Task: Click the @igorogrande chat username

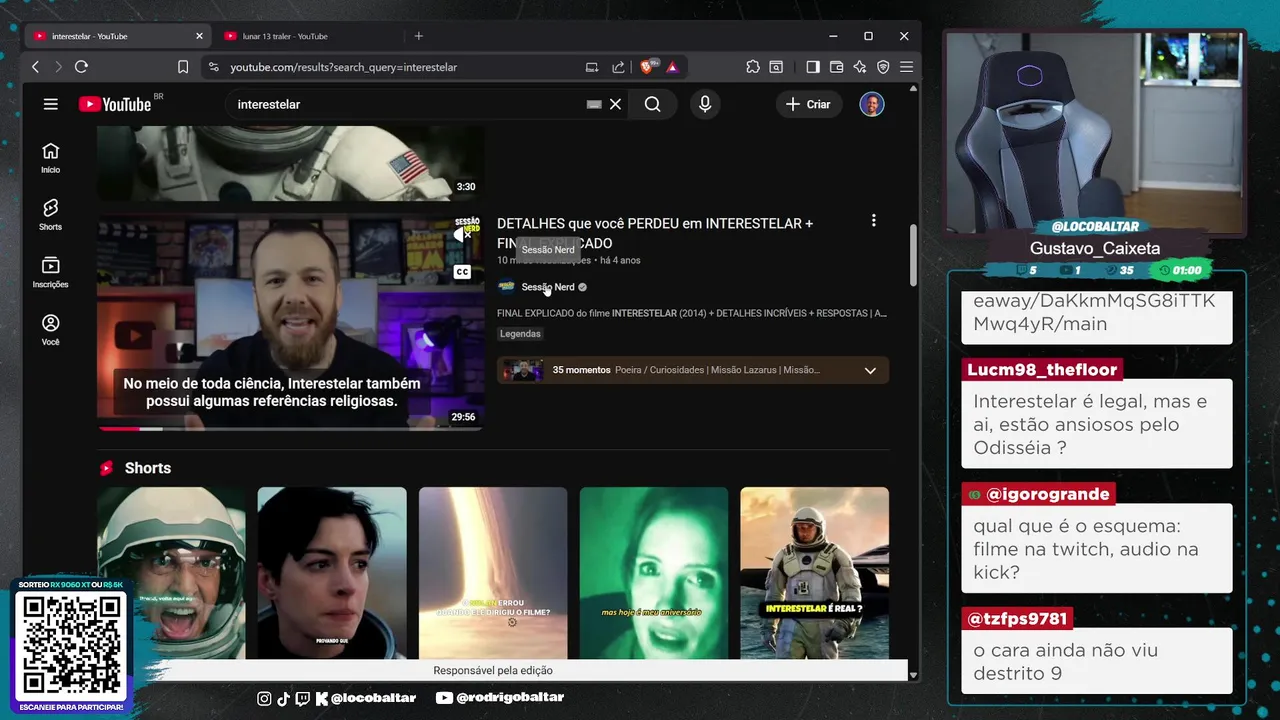Action: coord(1047,494)
